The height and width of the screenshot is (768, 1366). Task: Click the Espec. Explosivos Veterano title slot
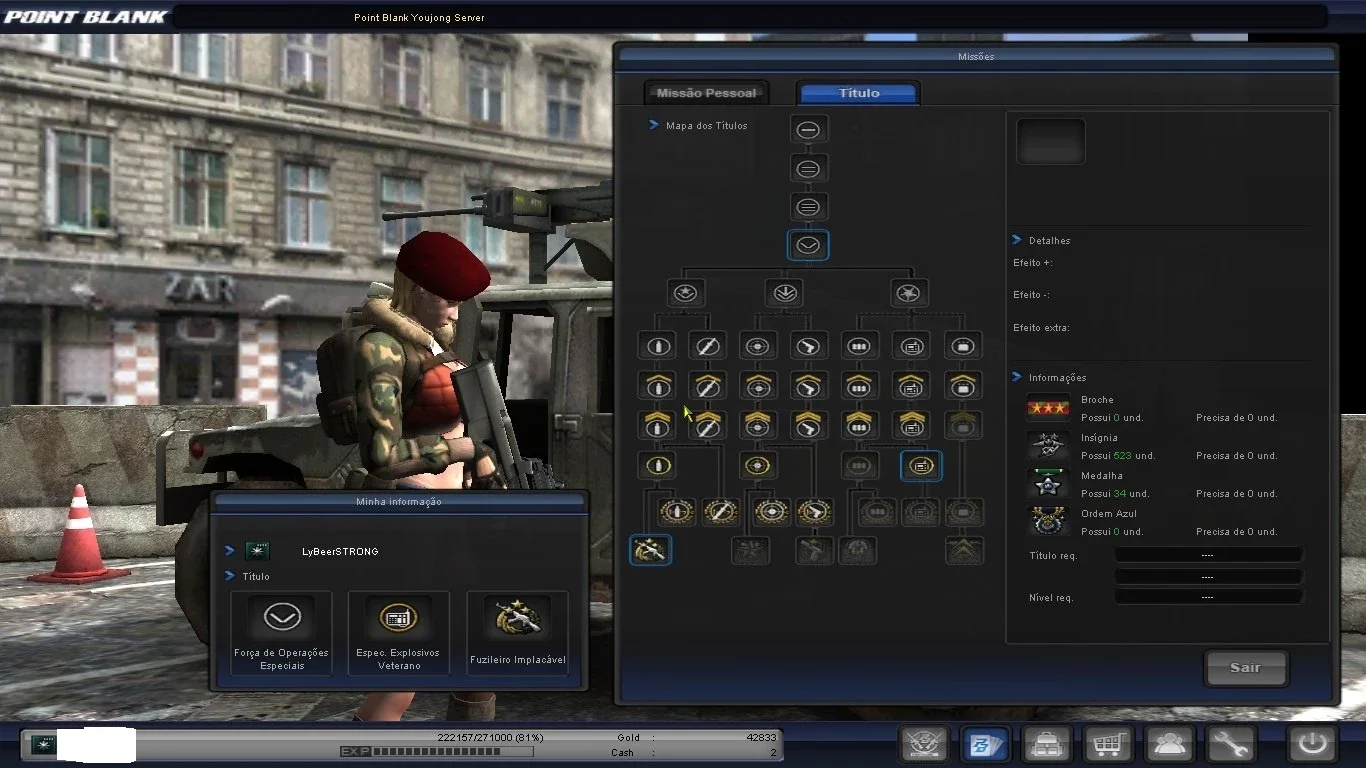(x=399, y=633)
